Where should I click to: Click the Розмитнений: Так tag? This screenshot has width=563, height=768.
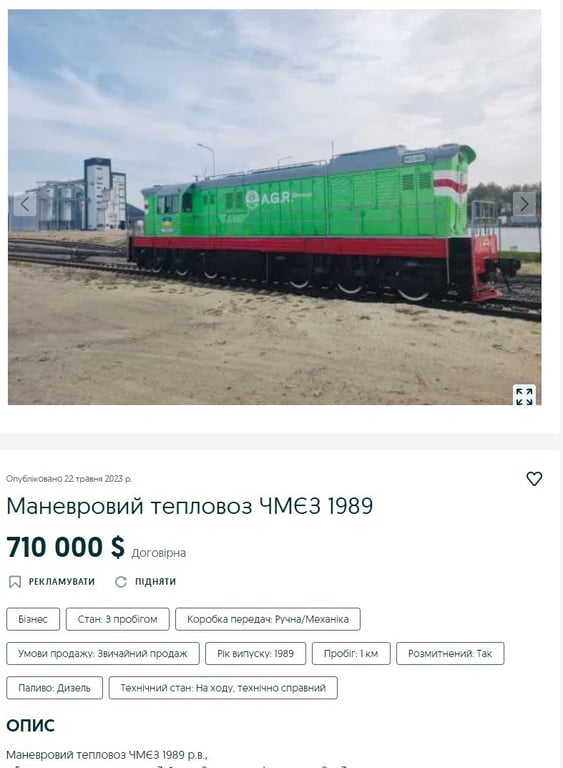tap(450, 653)
